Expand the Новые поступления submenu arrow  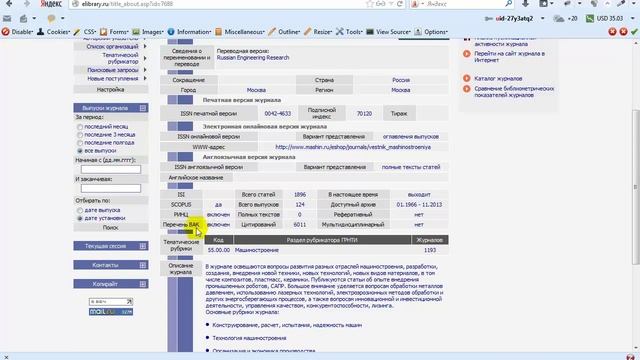(x=145, y=78)
